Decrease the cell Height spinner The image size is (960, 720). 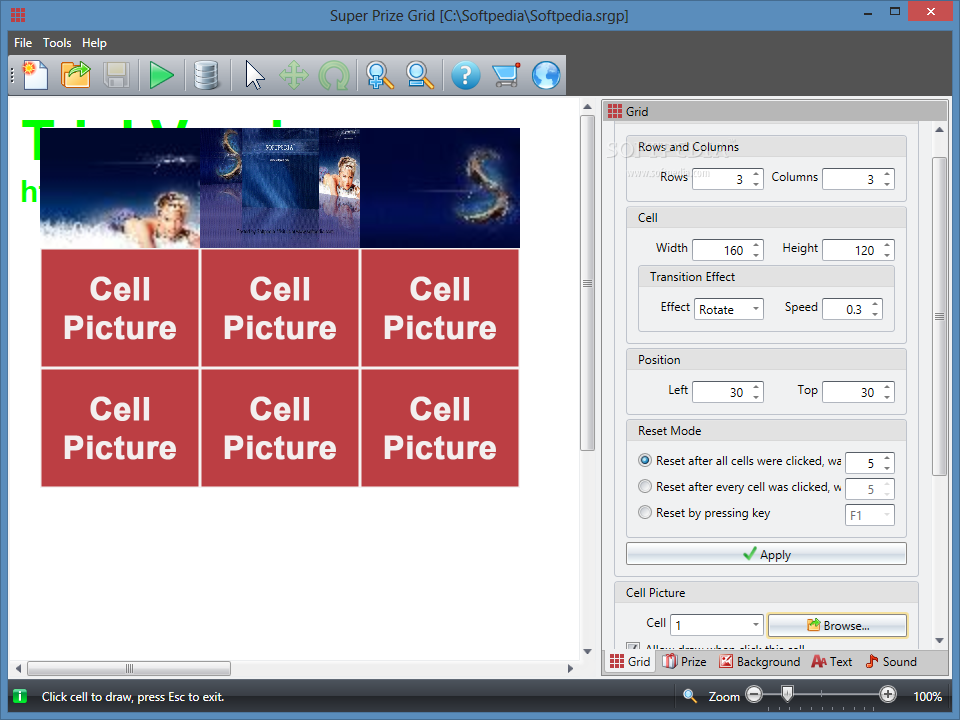coord(887,255)
